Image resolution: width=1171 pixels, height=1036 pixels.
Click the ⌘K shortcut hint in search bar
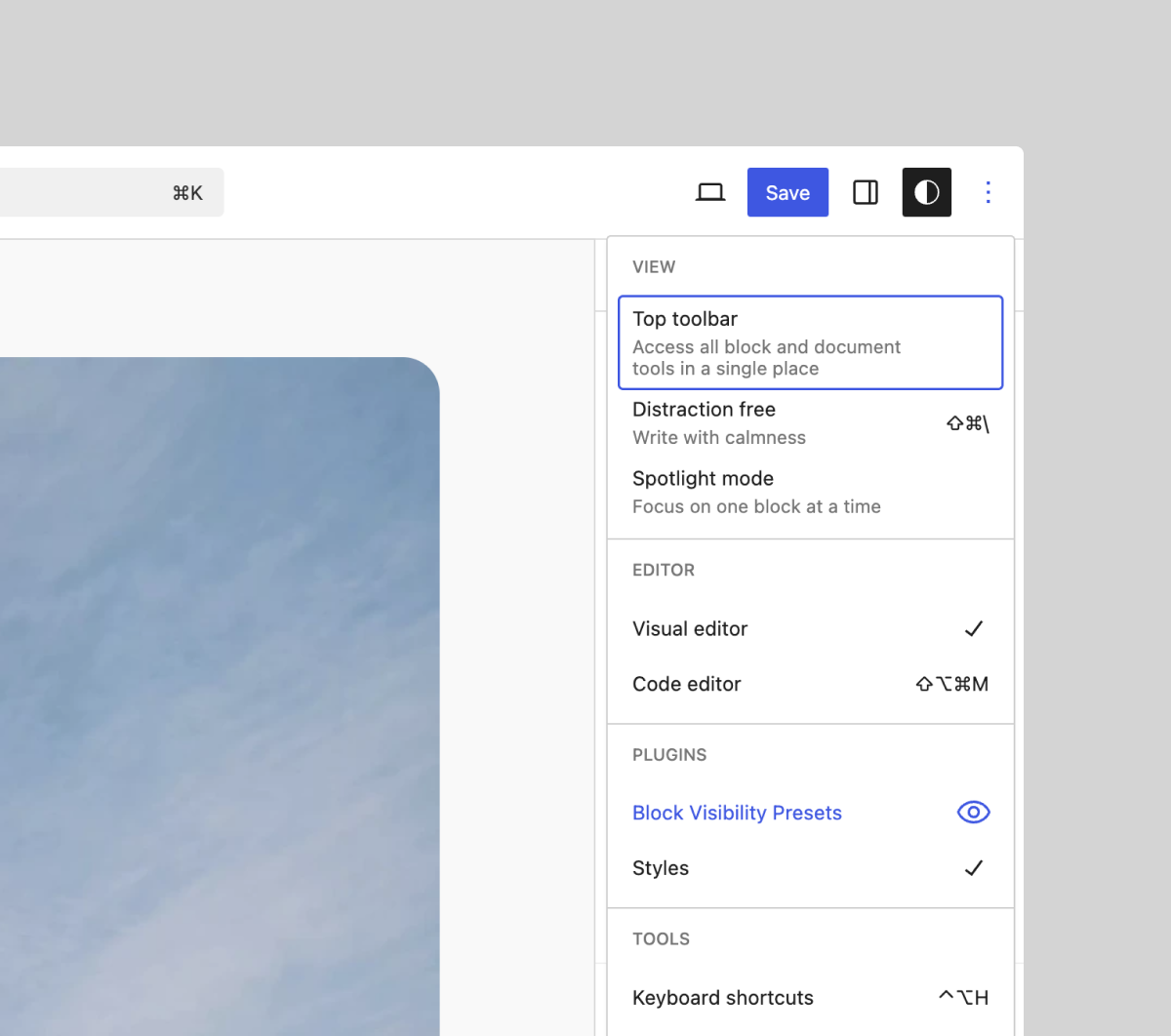click(187, 193)
